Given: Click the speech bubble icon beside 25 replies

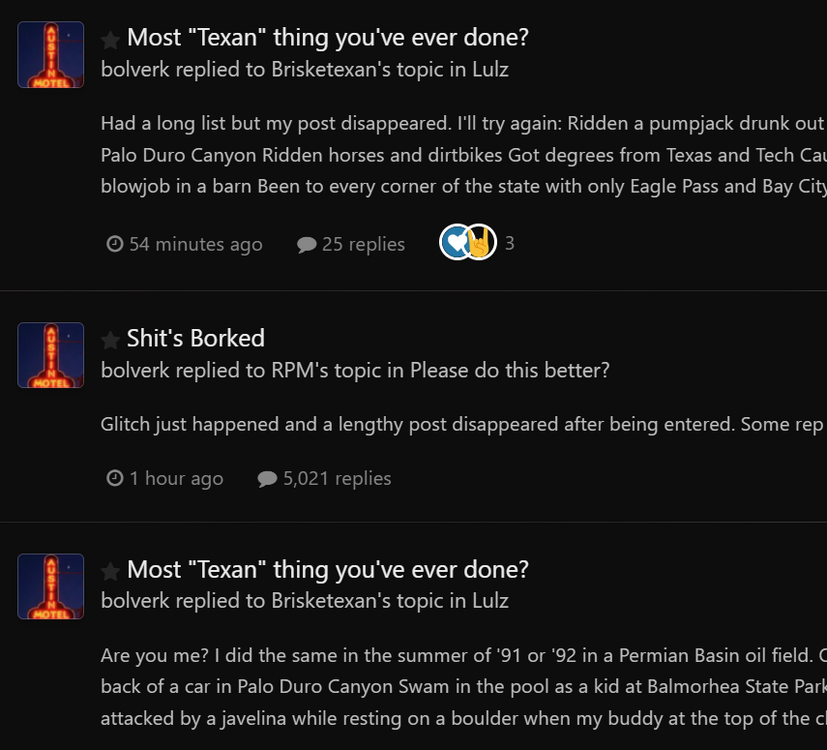Looking at the screenshot, I should point(307,245).
